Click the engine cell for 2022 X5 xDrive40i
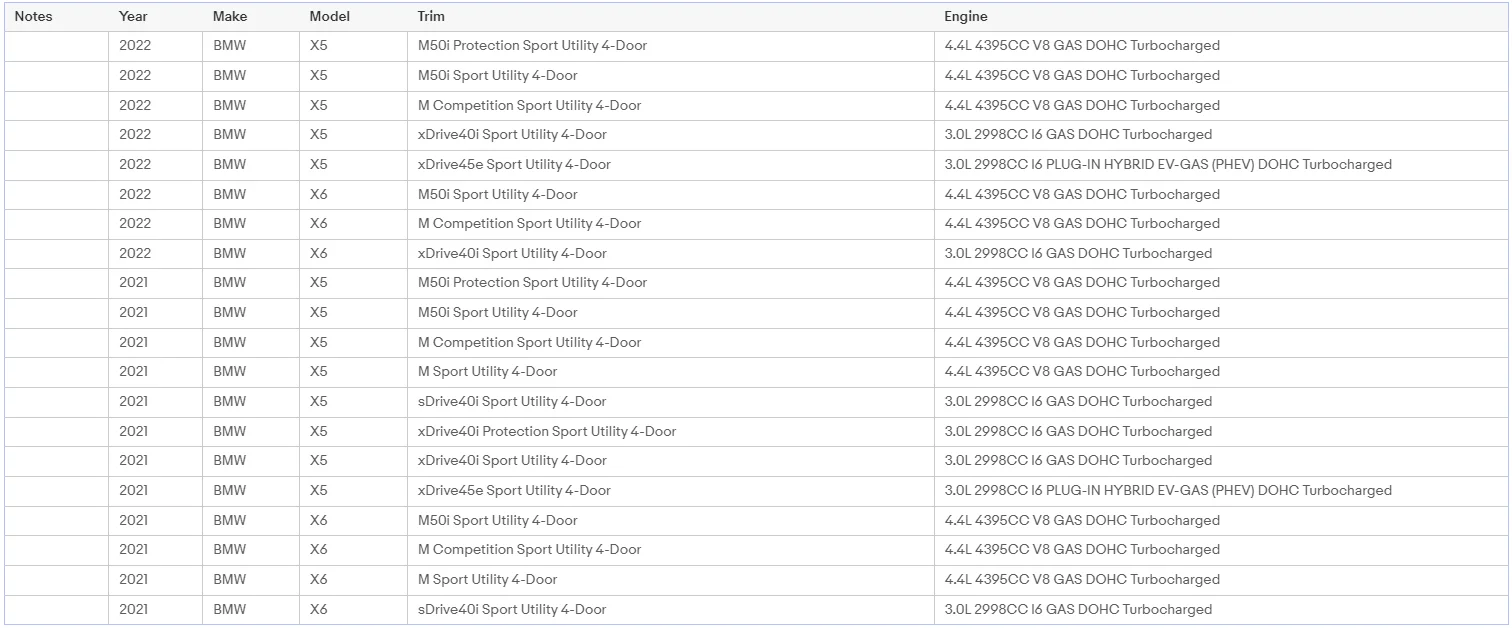1512x628 pixels. coord(1222,135)
